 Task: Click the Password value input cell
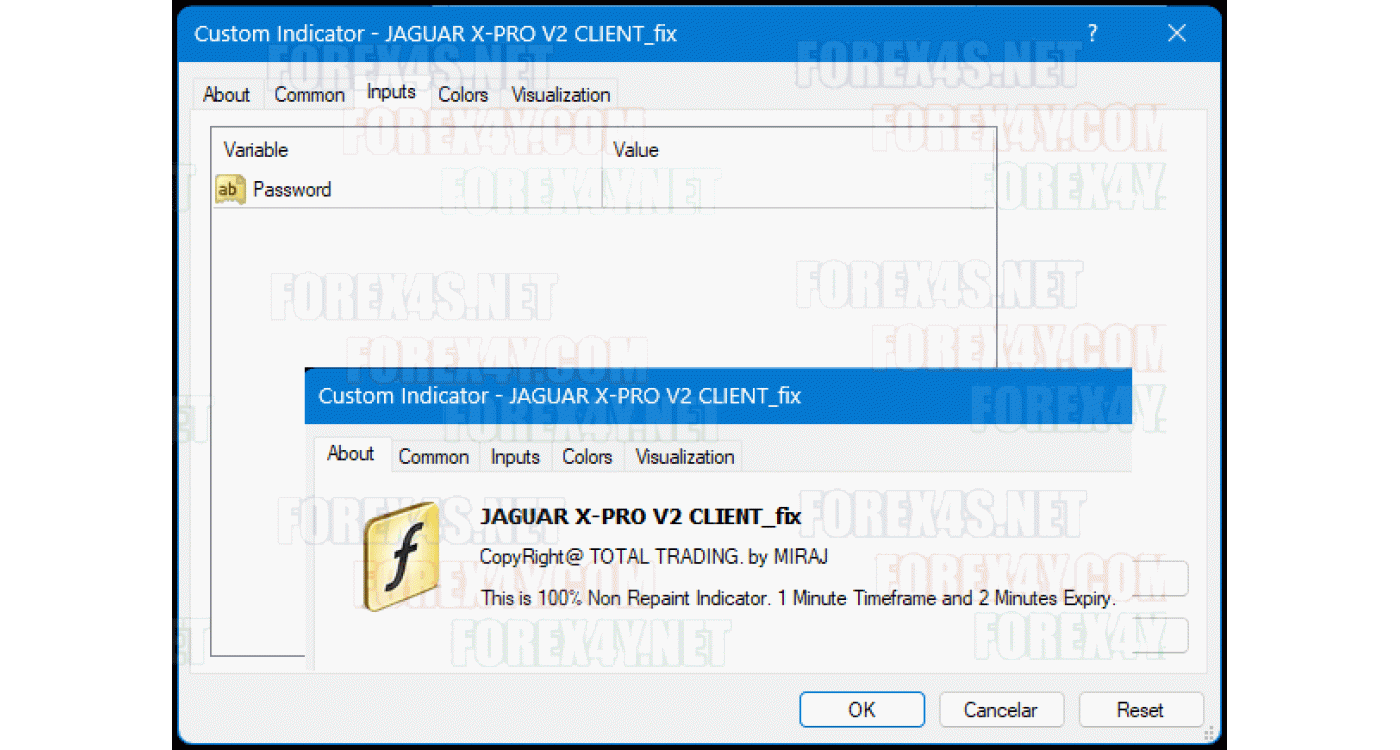pos(798,189)
